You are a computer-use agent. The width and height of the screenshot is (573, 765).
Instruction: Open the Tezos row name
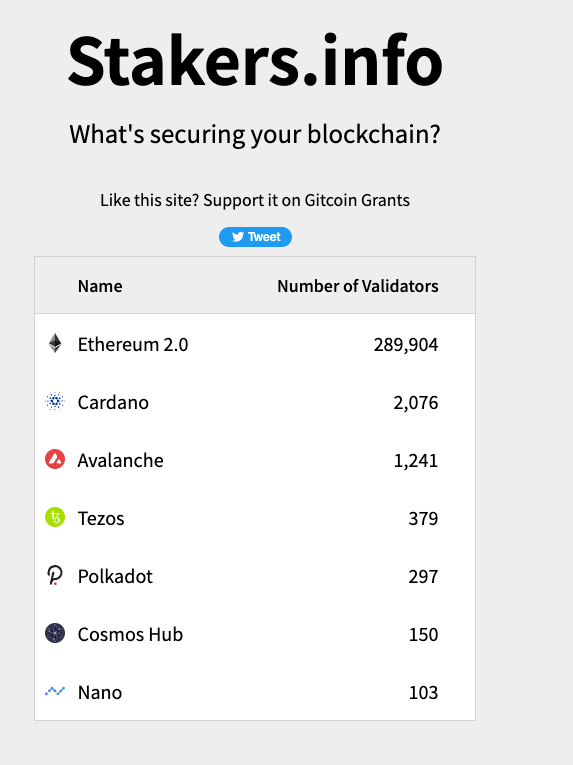[x=101, y=519]
